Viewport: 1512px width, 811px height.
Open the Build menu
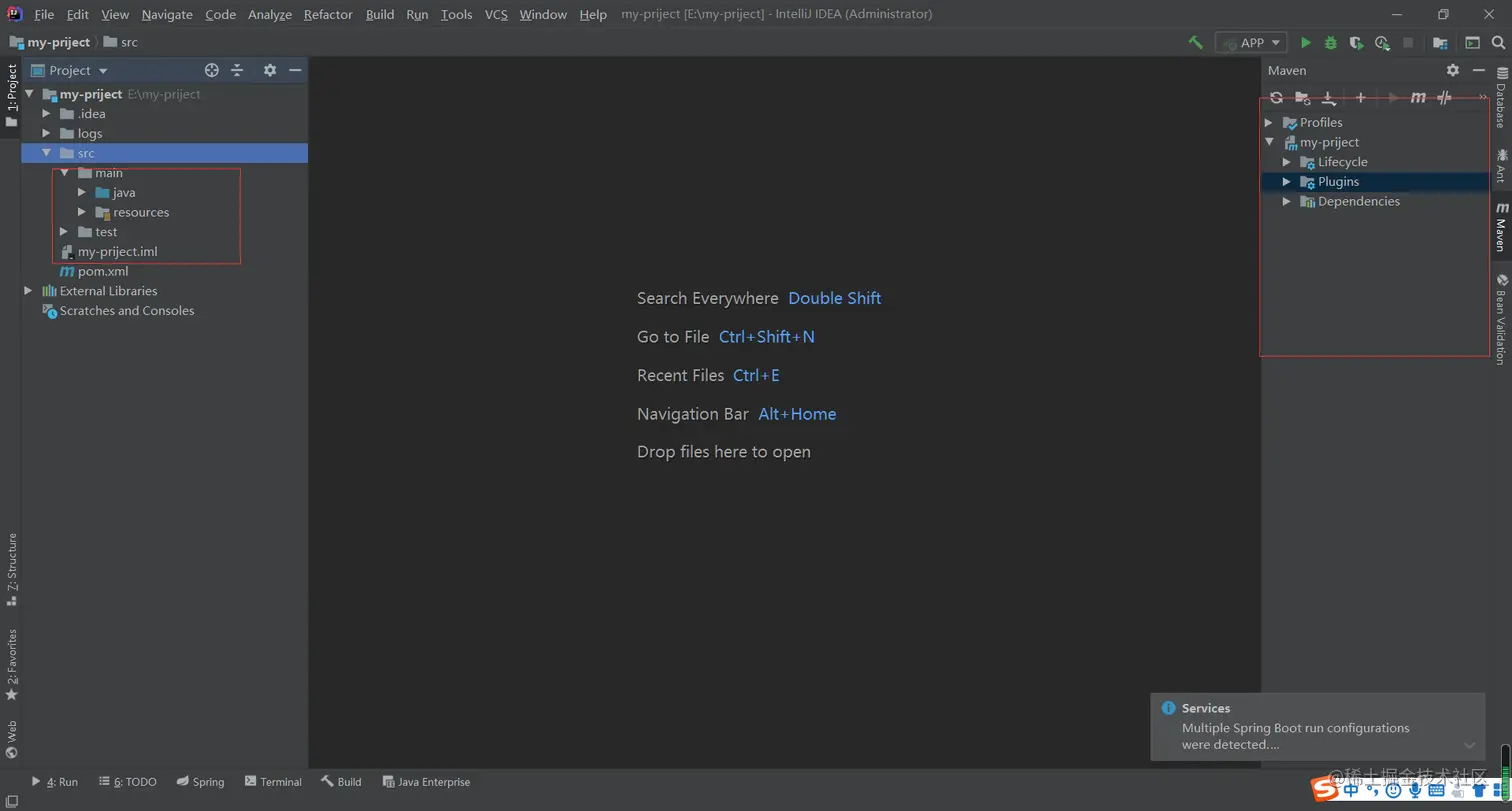coord(380,14)
